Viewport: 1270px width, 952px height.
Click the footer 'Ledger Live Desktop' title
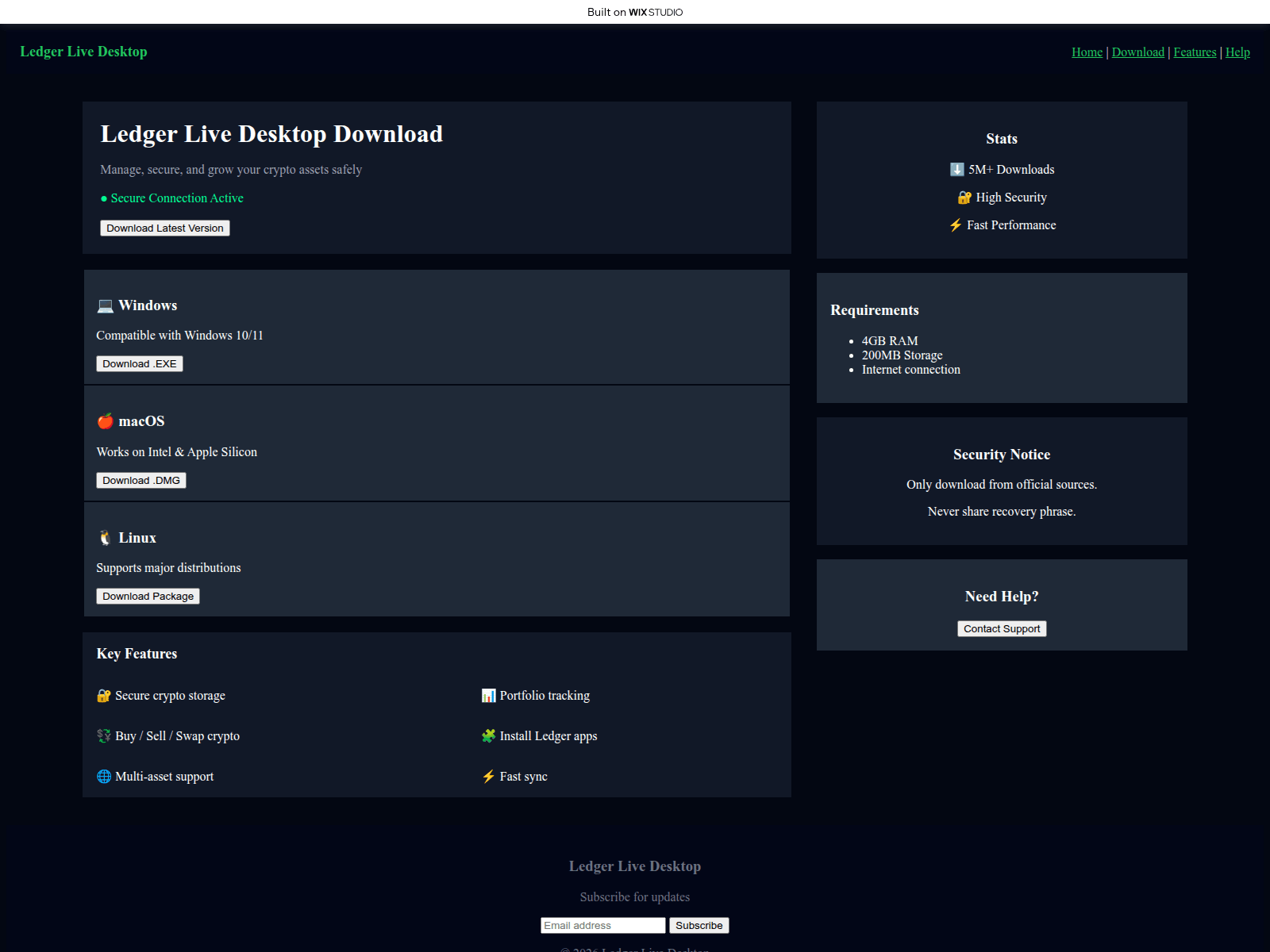(x=635, y=866)
